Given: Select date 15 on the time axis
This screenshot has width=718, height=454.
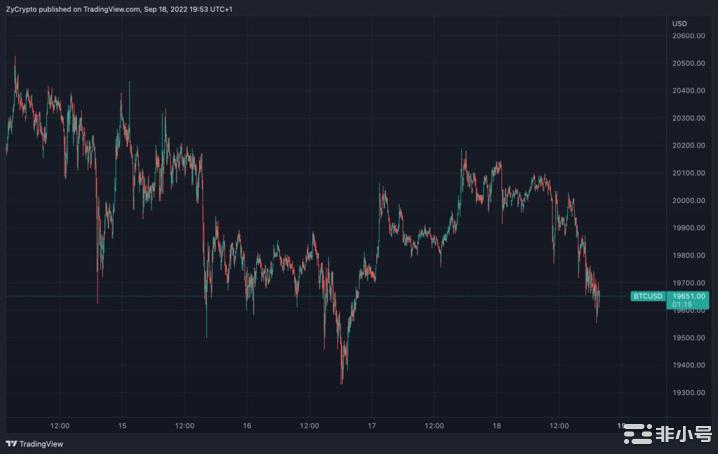Looking at the screenshot, I should (x=121, y=426).
